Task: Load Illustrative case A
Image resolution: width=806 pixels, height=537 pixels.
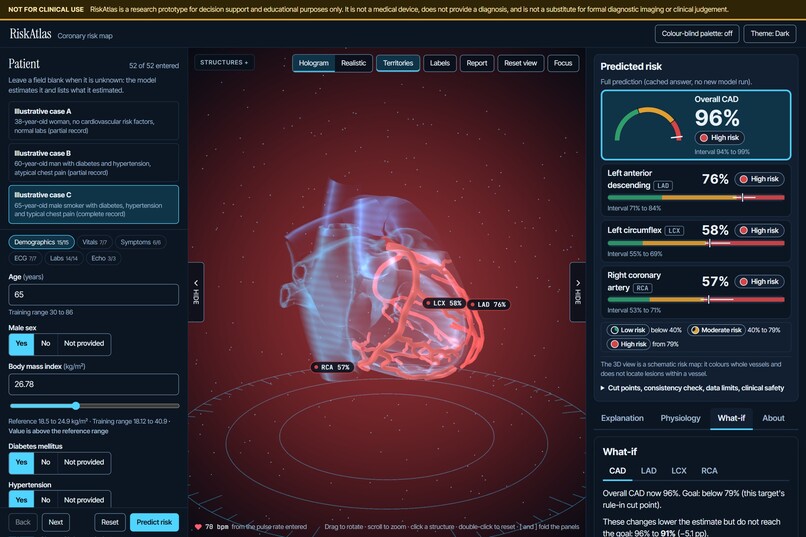Action: pyautogui.click(x=94, y=121)
